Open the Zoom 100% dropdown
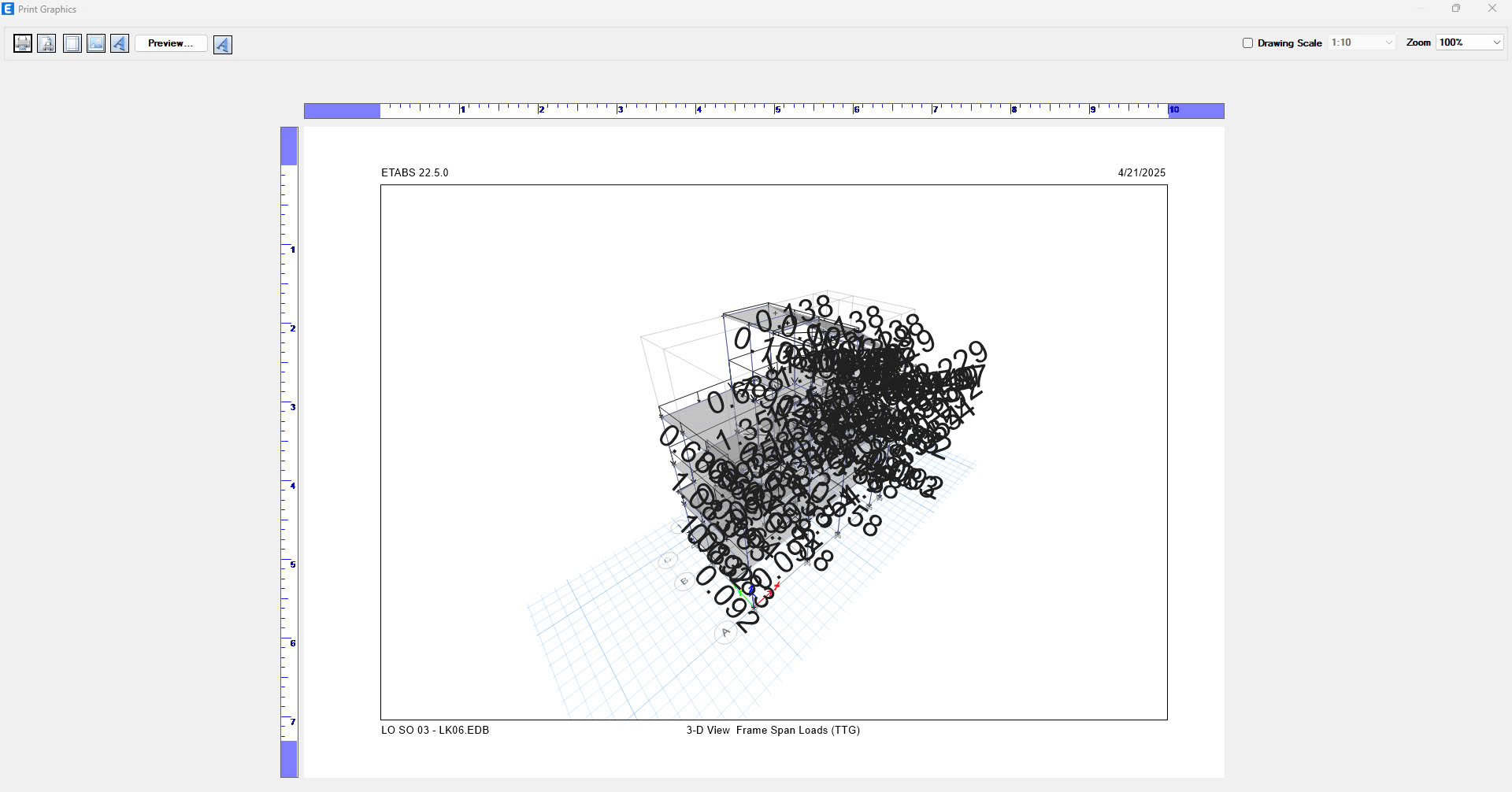The width and height of the screenshot is (1512, 792). 1469,43
